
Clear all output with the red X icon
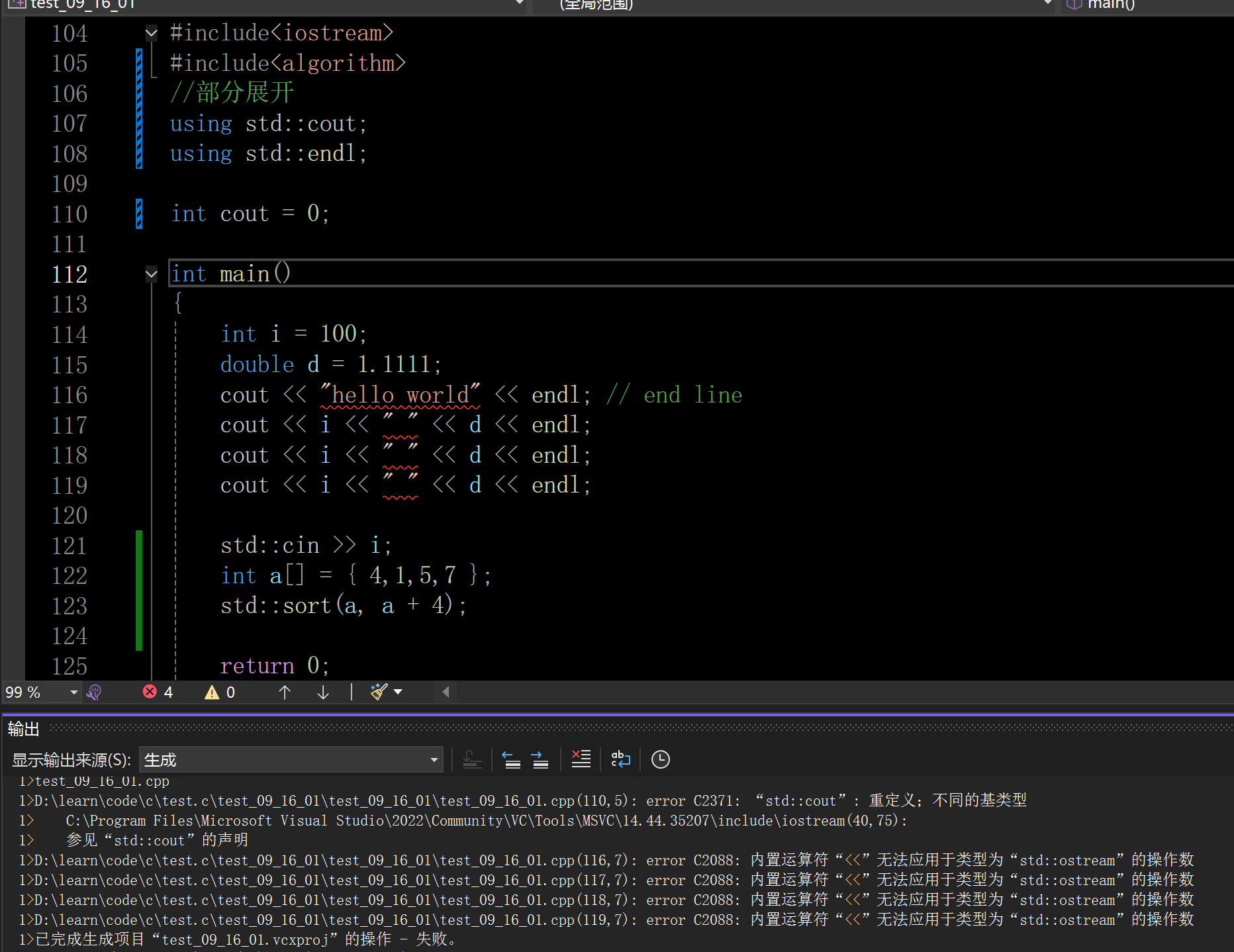[581, 759]
